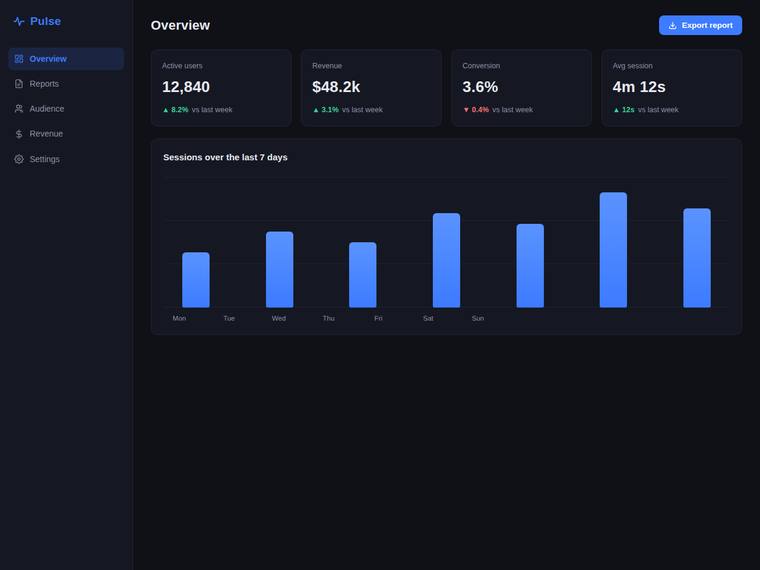The height and width of the screenshot is (570, 760).
Task: Click the shortest bar in the sessions chart
Action: tap(196, 280)
